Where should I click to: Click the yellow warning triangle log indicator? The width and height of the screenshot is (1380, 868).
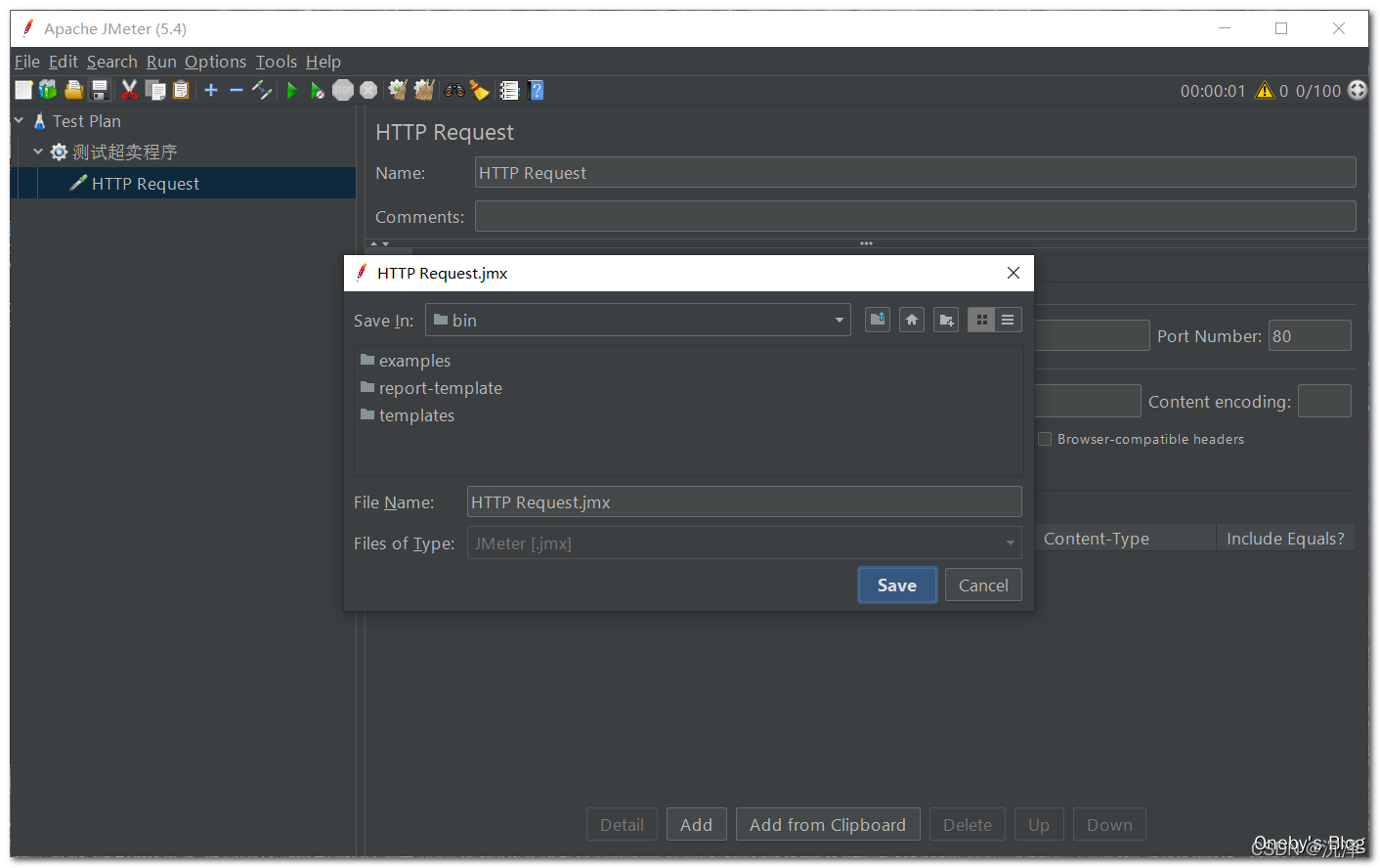(x=1265, y=90)
